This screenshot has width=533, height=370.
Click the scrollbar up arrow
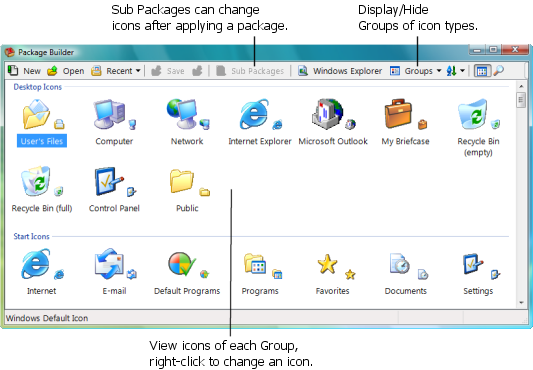click(x=521, y=86)
